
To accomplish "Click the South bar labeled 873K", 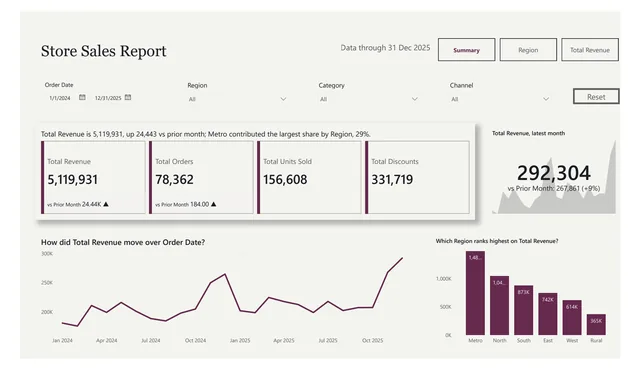I will 524,310.
